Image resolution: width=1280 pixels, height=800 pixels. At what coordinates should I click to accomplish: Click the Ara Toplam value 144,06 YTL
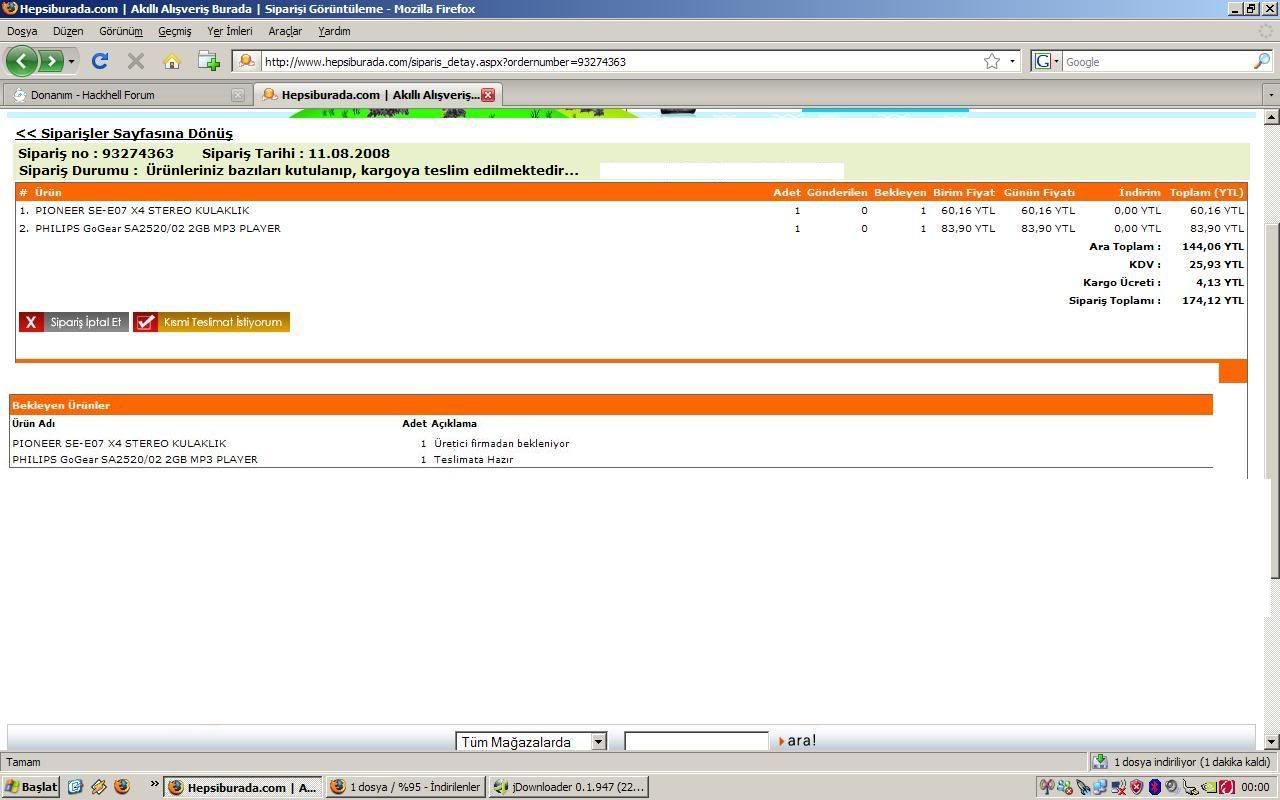click(1212, 247)
